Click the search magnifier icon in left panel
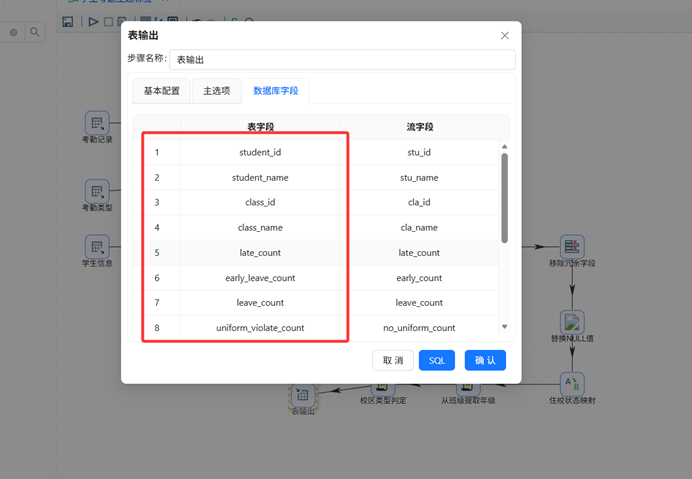692x479 pixels. pyautogui.click(x=34, y=32)
